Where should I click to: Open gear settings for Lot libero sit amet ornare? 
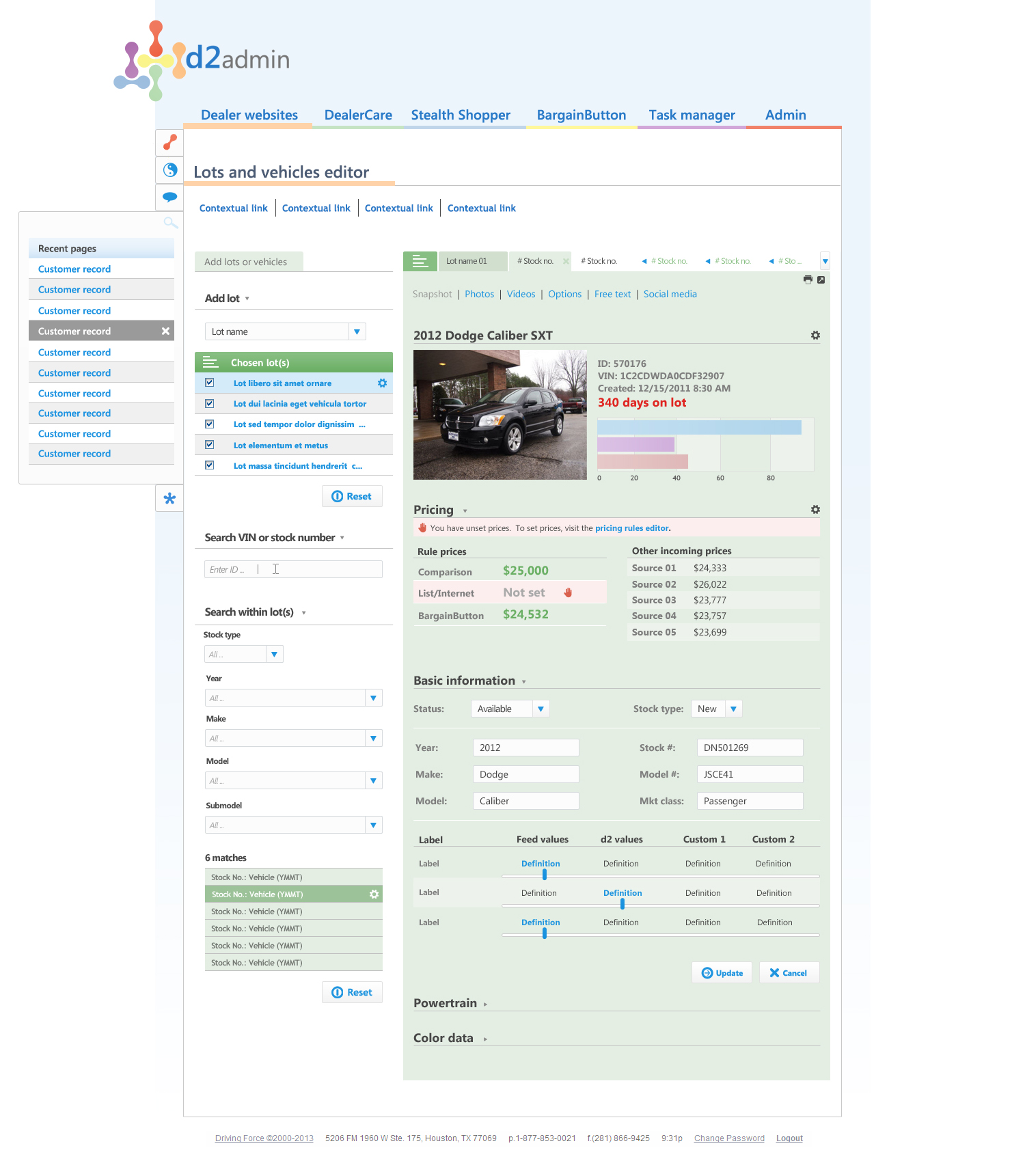382,383
